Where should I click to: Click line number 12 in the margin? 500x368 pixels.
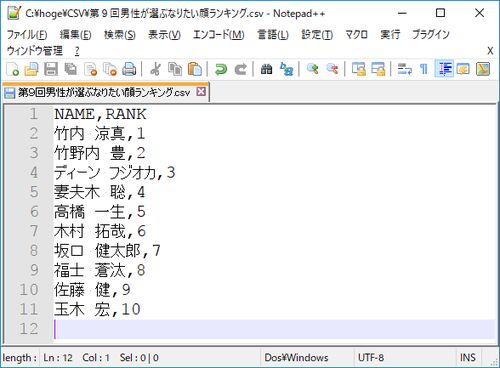(x=29, y=329)
